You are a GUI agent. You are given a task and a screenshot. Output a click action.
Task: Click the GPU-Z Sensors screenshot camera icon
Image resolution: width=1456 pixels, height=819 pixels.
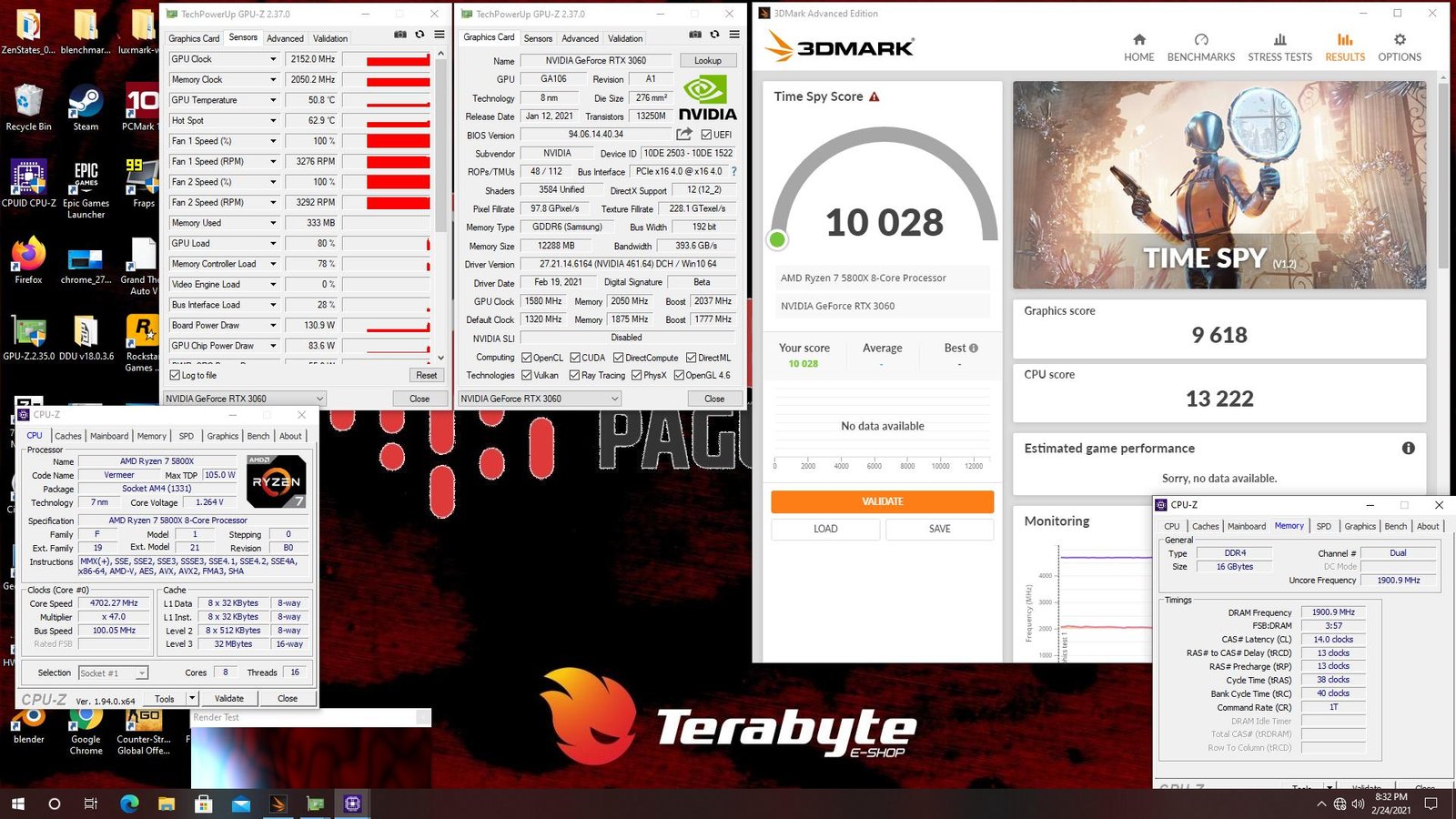point(400,35)
